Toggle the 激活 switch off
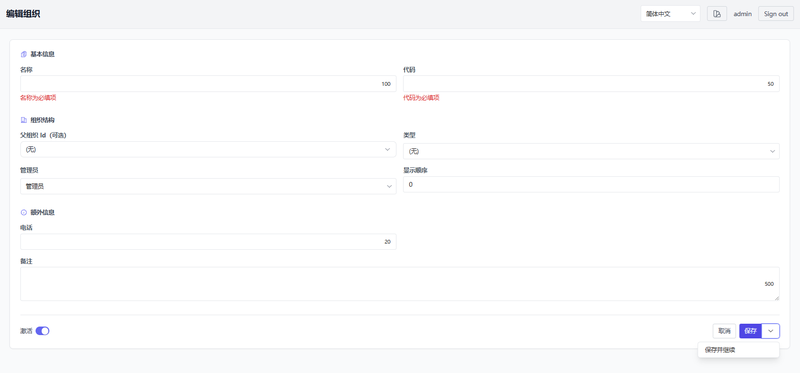 (42, 331)
